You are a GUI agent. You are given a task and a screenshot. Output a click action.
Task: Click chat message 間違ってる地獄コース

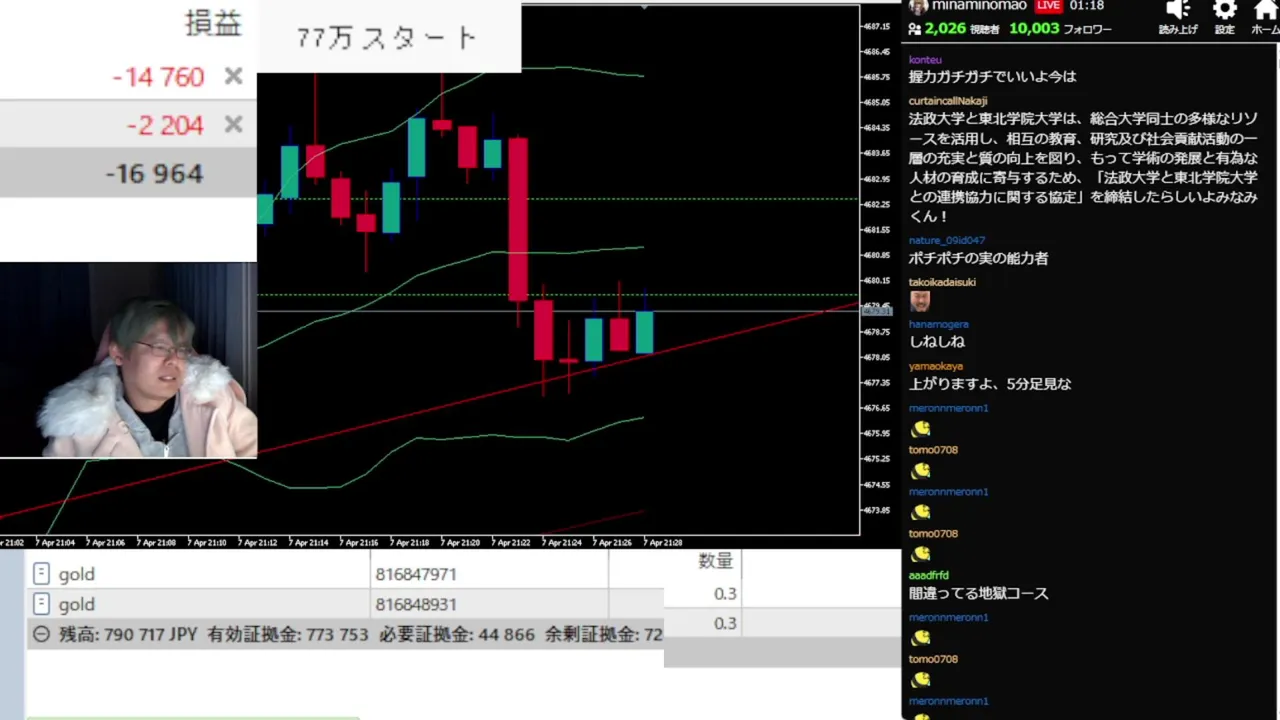[x=978, y=594]
